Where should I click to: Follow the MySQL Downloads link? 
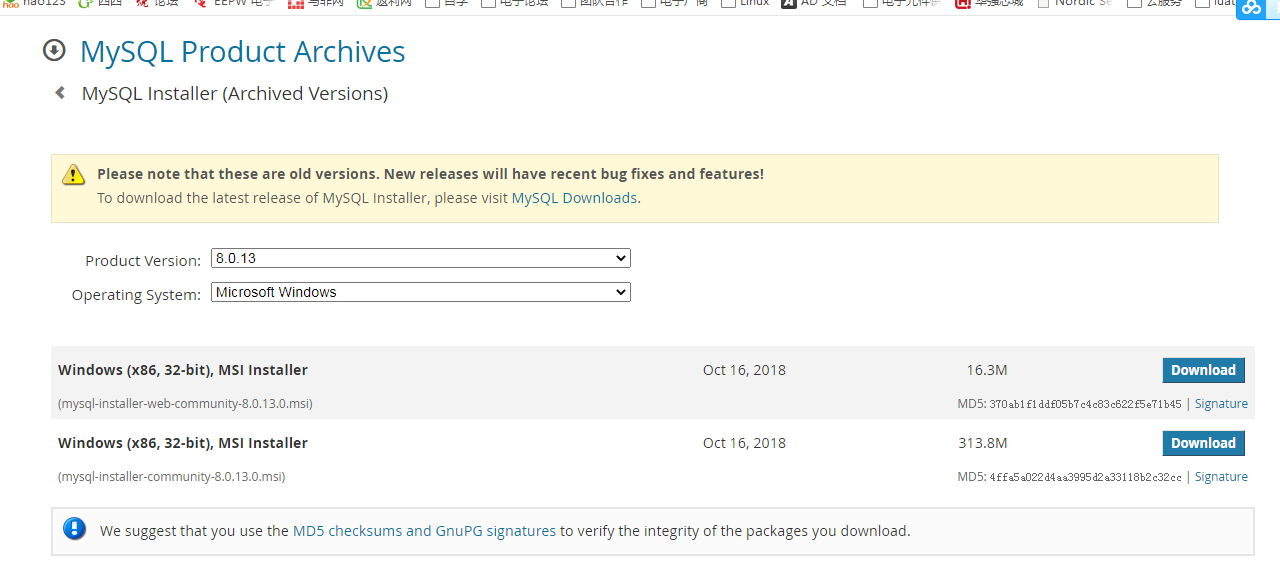coord(574,198)
